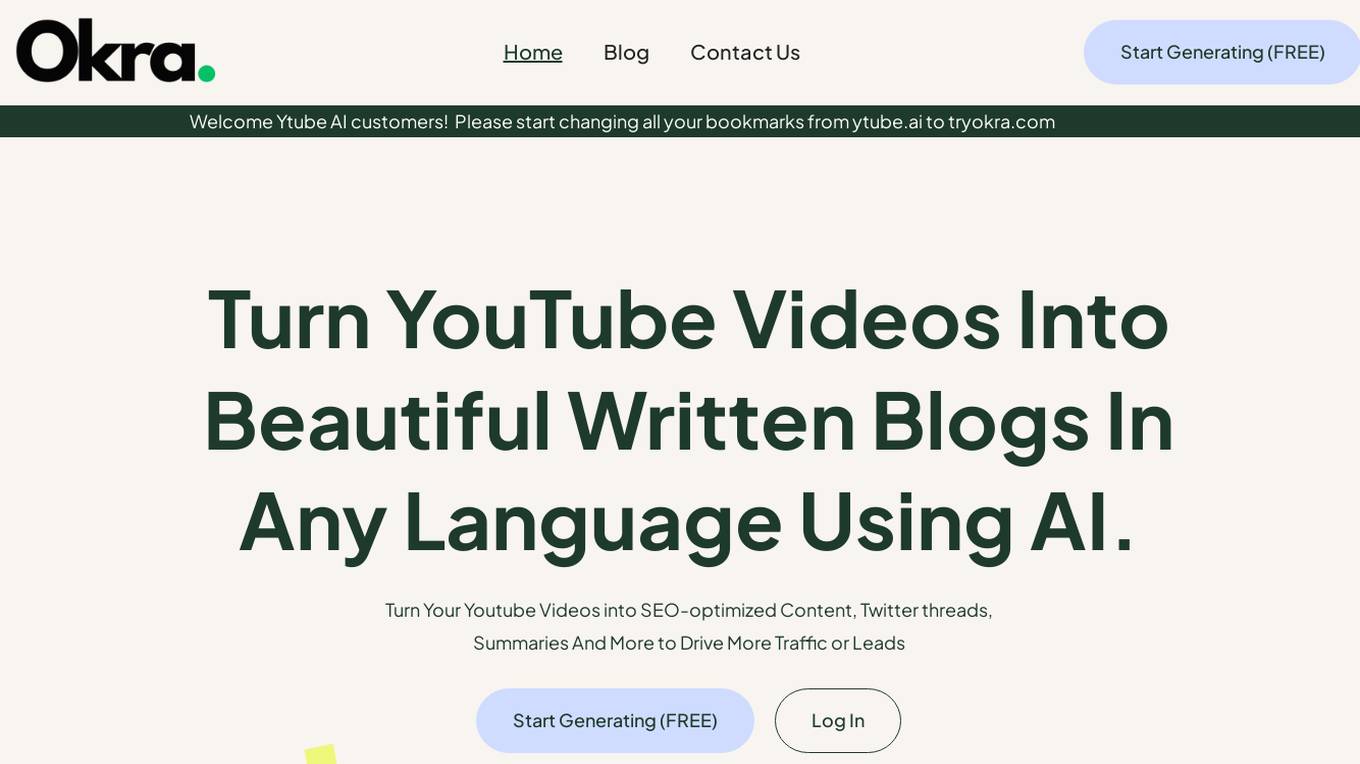1360x764 pixels.
Task: Click the Okra logo
Action: (116, 51)
